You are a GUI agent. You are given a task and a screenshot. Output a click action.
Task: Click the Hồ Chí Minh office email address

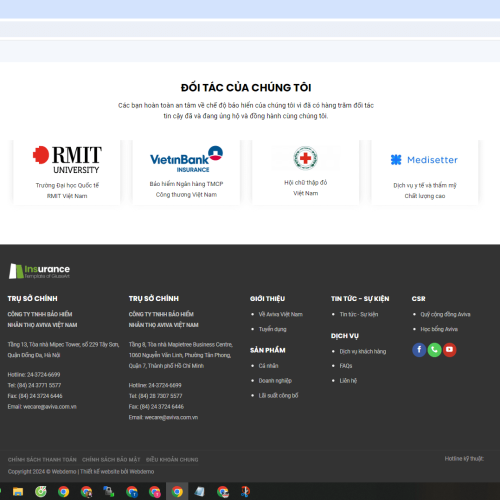coord(171,417)
